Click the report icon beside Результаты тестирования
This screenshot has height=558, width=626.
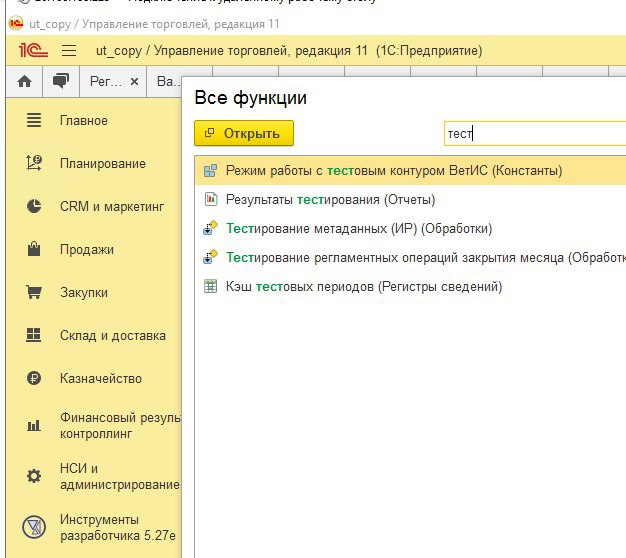tap(211, 199)
